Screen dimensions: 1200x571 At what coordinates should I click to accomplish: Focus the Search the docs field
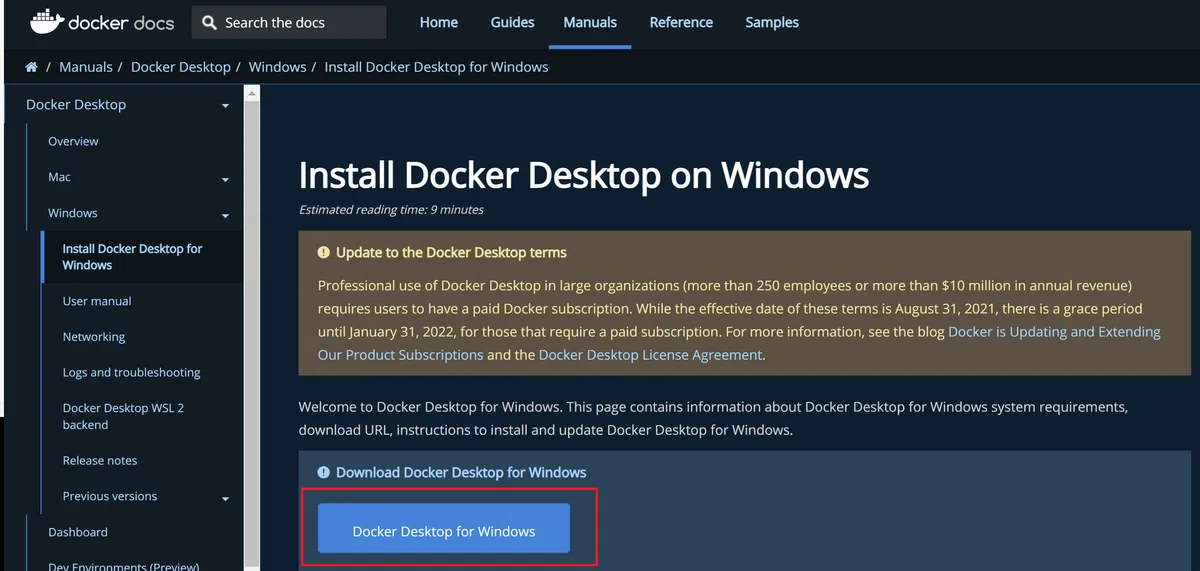[289, 22]
